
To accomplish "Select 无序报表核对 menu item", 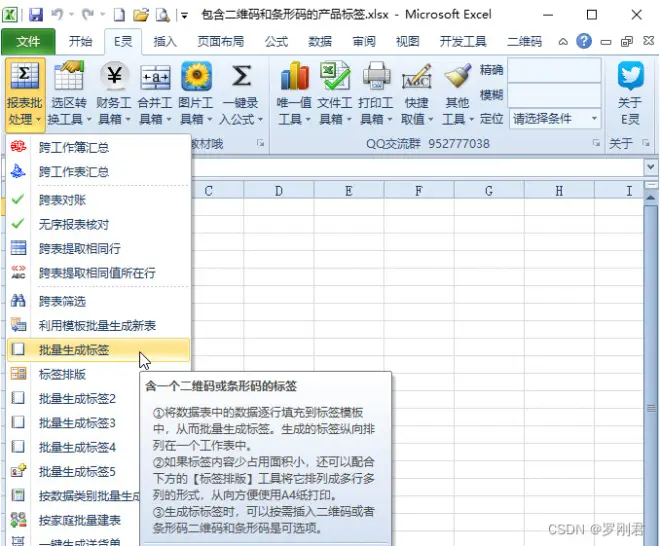I will [x=98, y=224].
